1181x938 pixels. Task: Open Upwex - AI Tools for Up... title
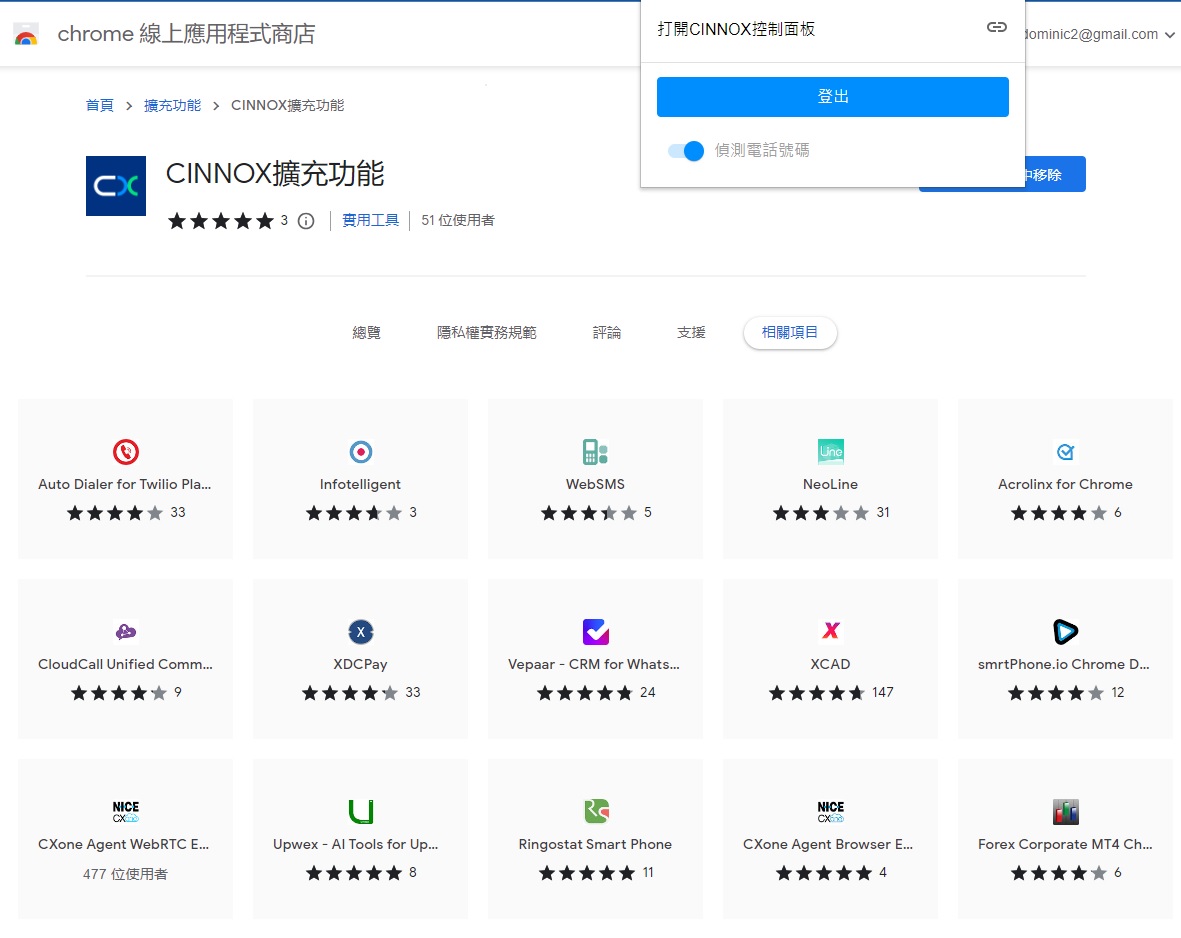[356, 845]
